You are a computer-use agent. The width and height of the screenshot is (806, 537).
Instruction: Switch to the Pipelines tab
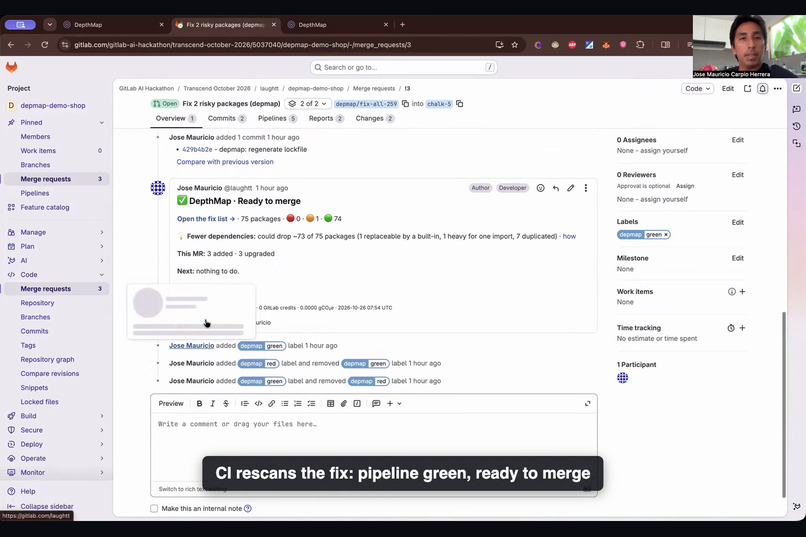tap(277, 118)
